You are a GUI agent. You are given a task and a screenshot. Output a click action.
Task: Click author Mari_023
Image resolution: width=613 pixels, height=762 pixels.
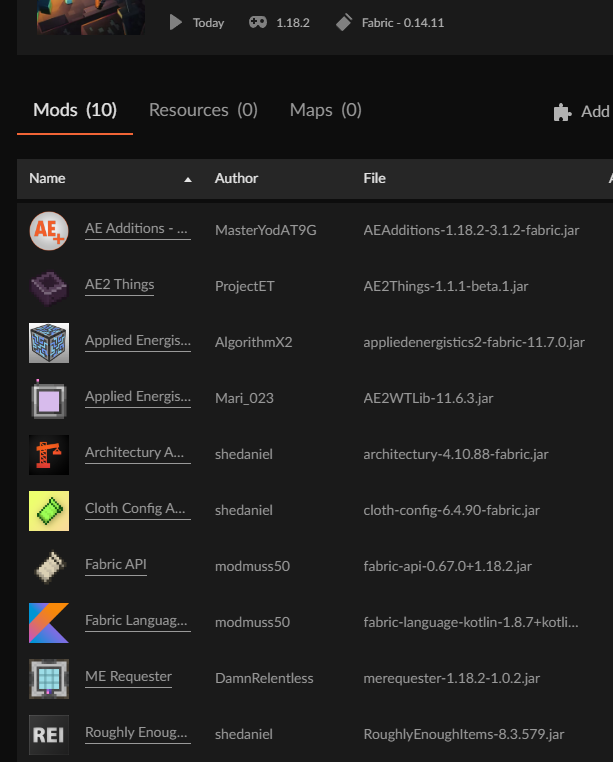click(244, 398)
